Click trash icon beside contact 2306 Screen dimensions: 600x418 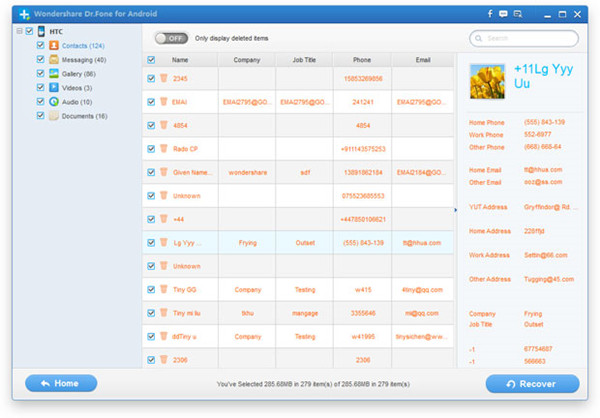(163, 359)
